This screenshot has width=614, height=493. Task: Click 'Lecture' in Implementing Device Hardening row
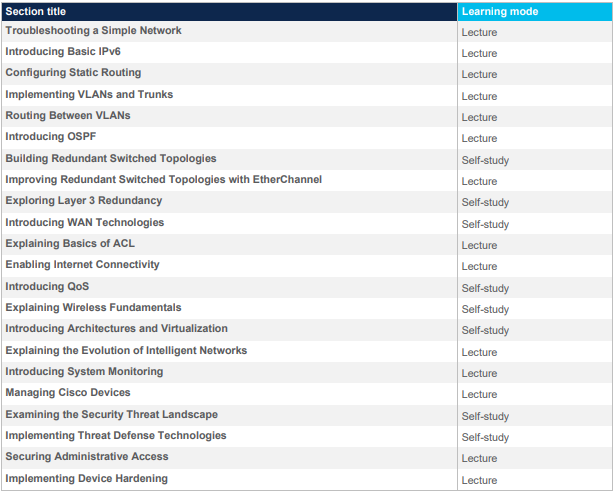pos(479,481)
